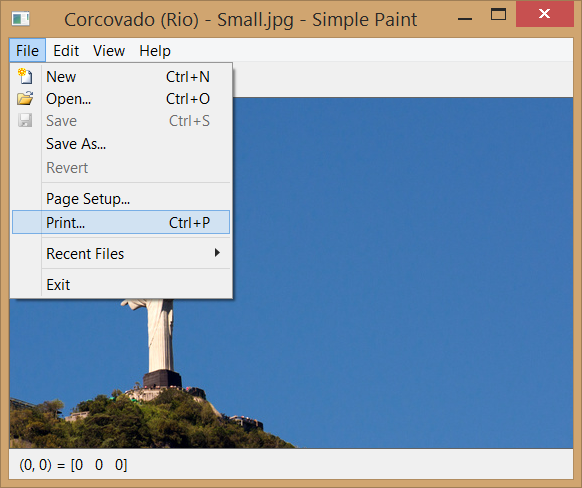Click the open folder icon beside Open
The height and width of the screenshot is (488, 582).
tap(25, 98)
